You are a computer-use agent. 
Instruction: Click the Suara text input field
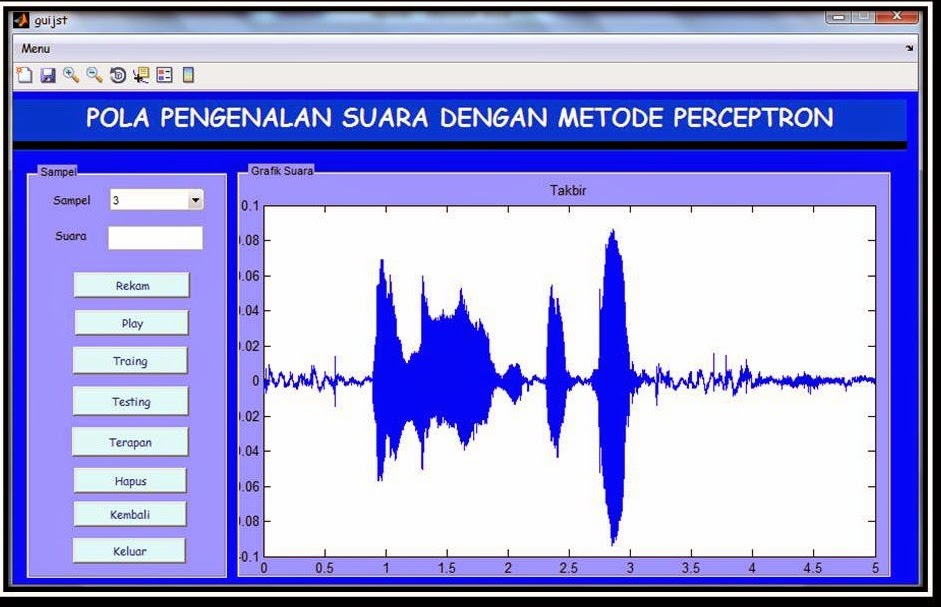pos(155,238)
